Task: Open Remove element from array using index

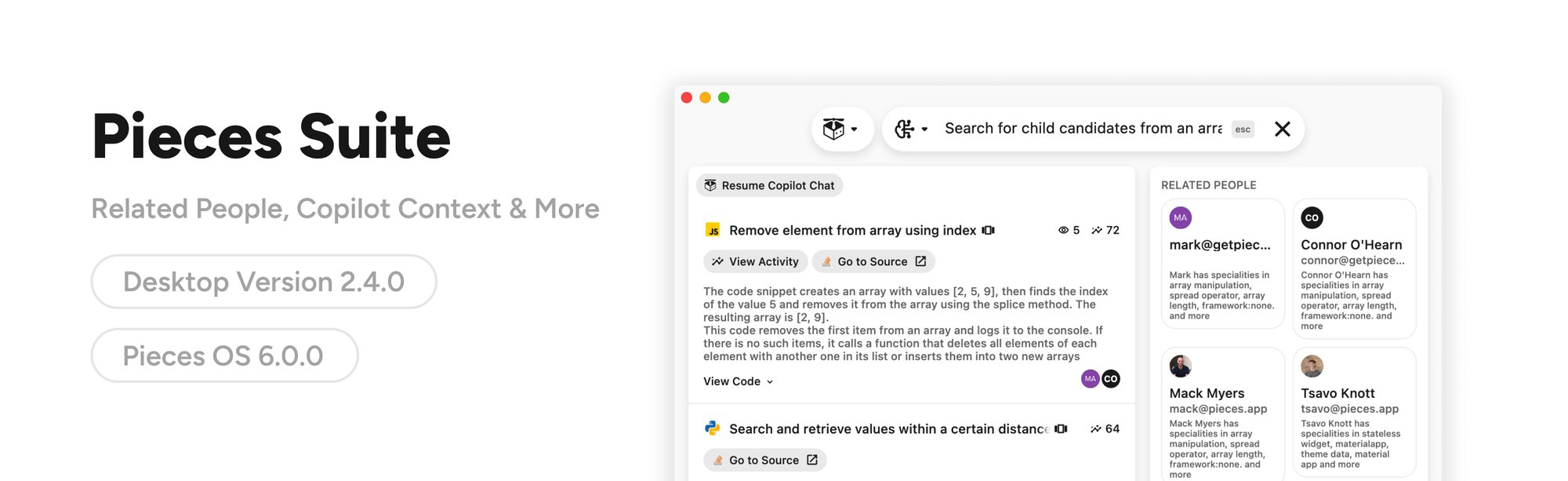Action: coord(852,231)
